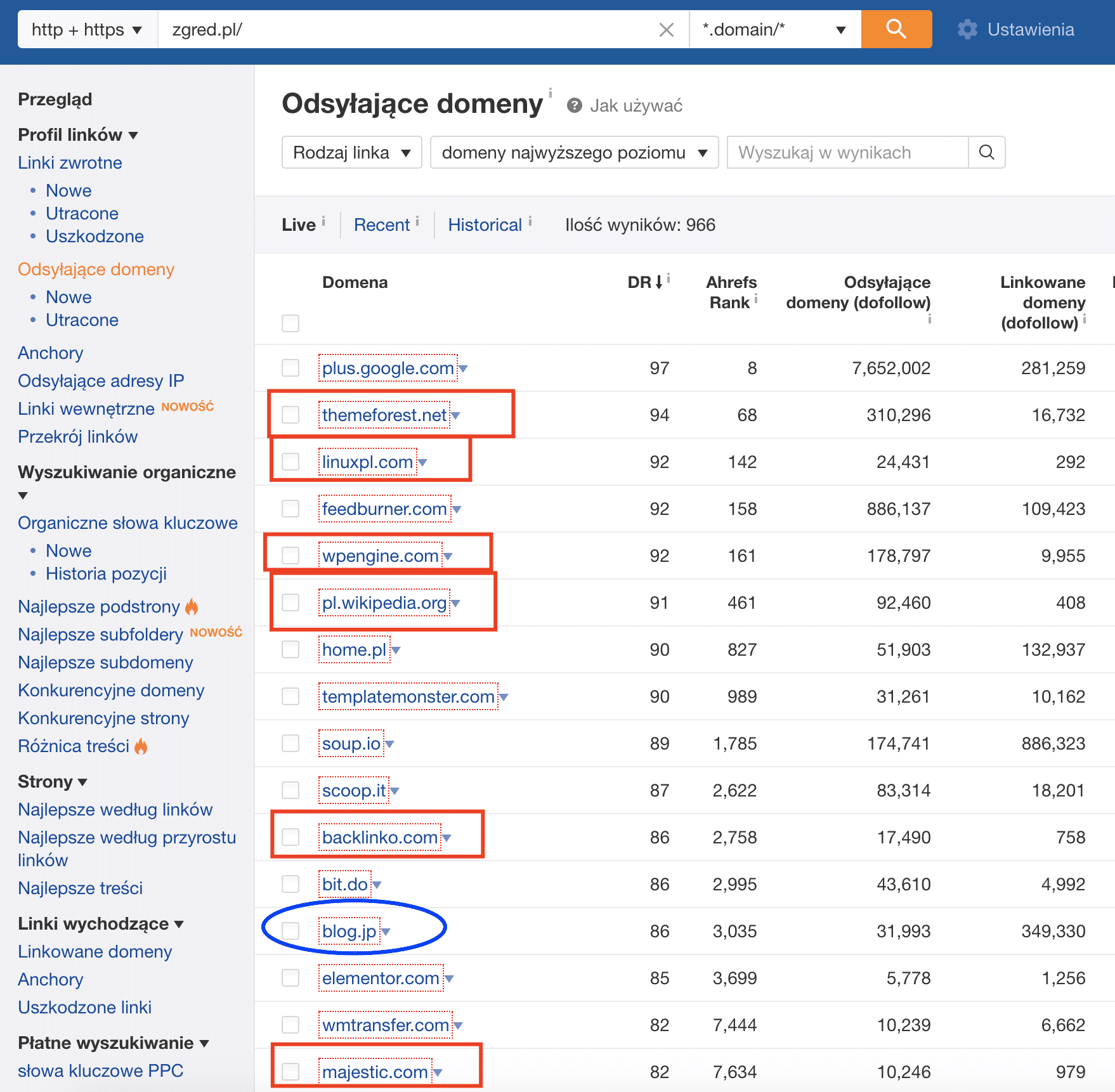Open the Rodzaj linka dropdown
Image resolution: width=1115 pixels, height=1092 pixels.
(351, 152)
